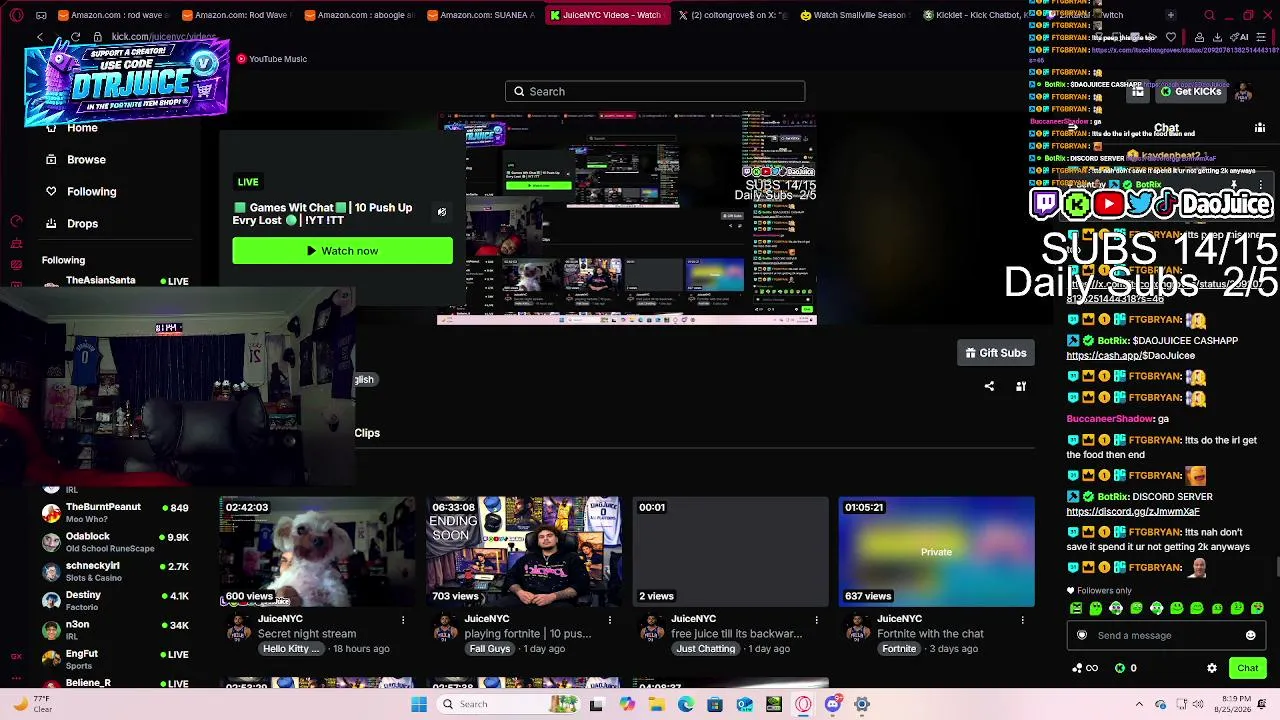Open the Hello Kitty category tag

pyautogui.click(x=291, y=649)
